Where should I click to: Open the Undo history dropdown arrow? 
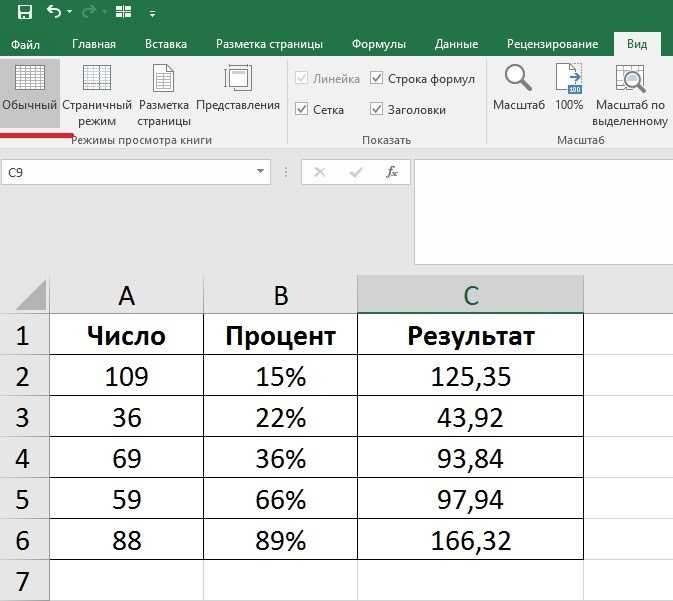pos(70,12)
